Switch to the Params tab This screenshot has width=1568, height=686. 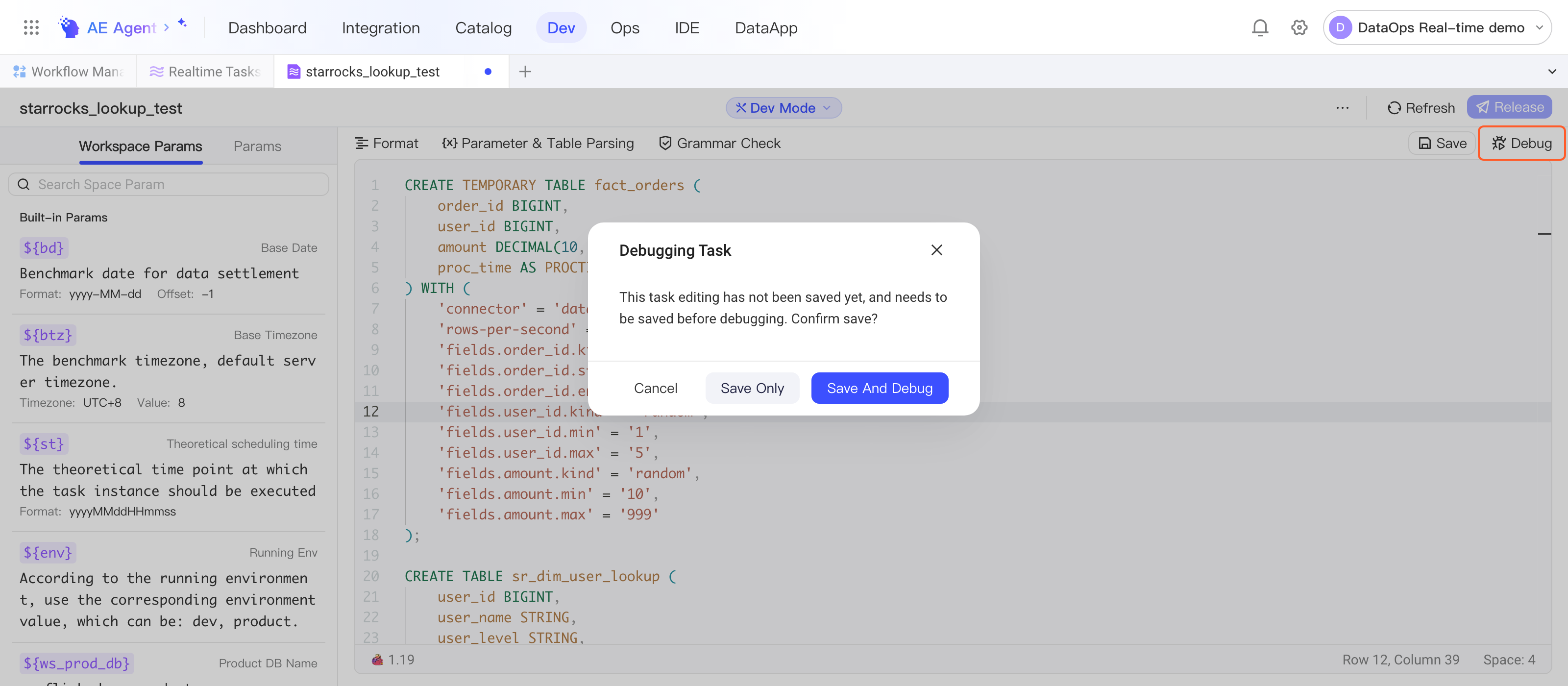(257, 146)
